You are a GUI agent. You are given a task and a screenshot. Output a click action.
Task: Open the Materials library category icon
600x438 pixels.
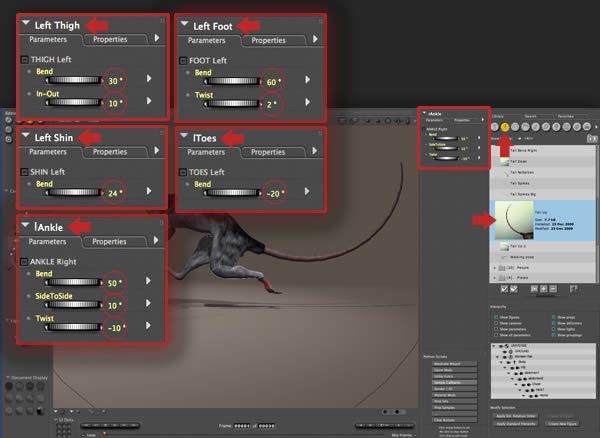[577, 127]
